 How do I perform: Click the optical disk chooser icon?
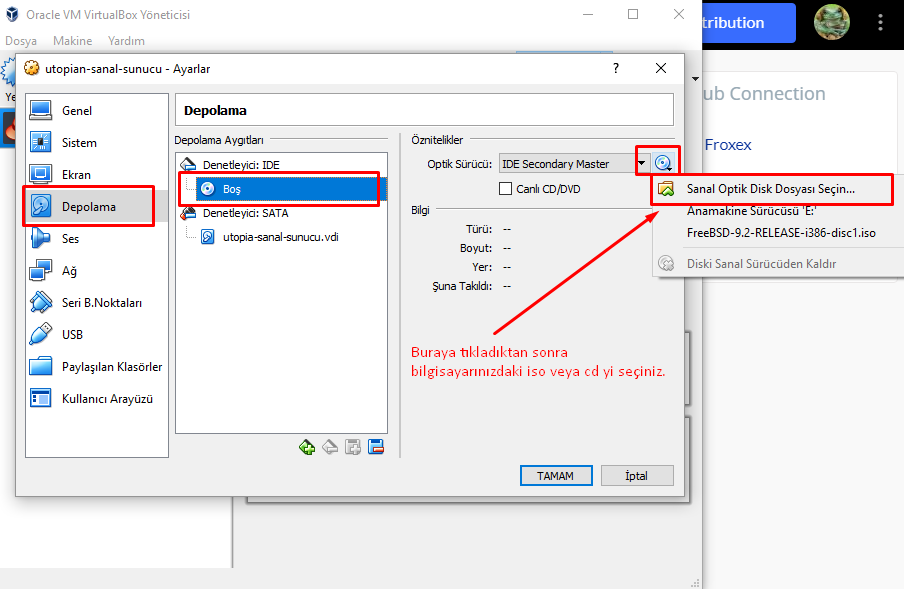[x=663, y=164]
